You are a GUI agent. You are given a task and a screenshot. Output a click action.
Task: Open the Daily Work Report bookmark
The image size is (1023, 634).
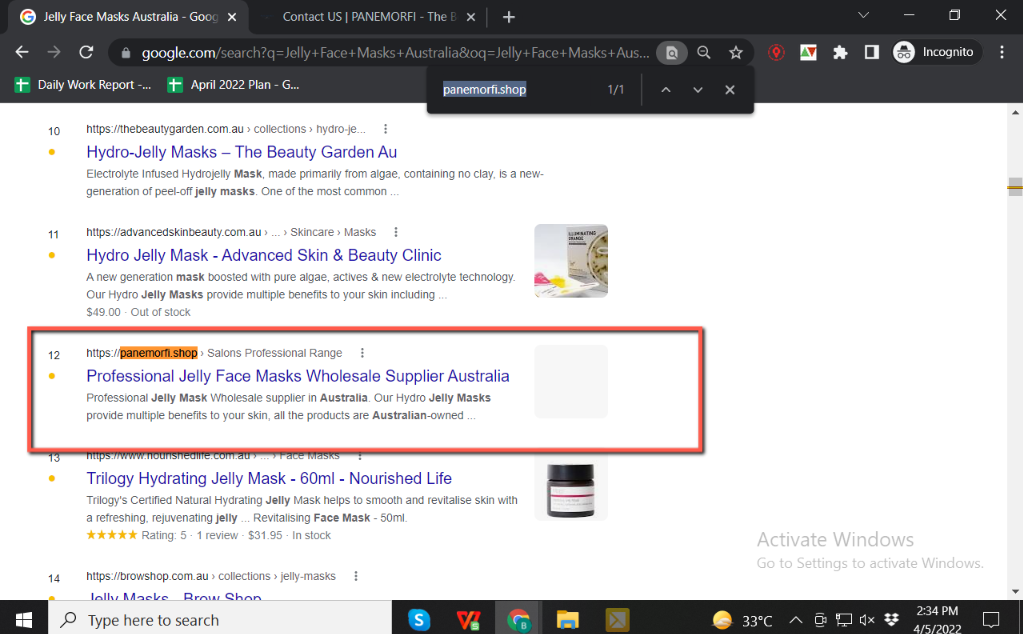pyautogui.click(x=85, y=85)
